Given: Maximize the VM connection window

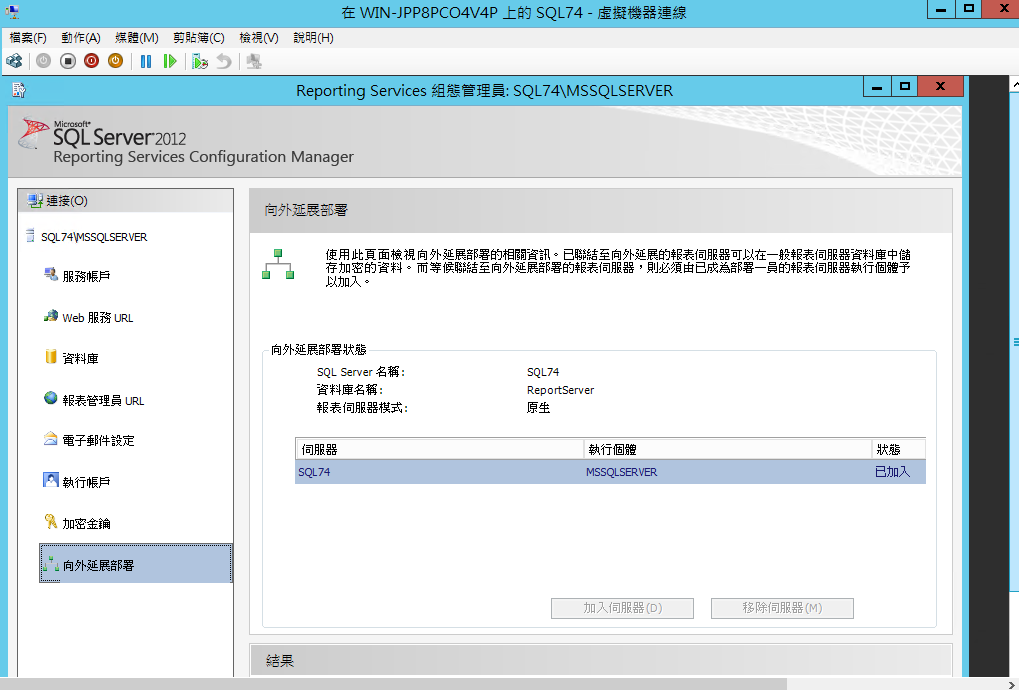Looking at the screenshot, I should coord(969,9).
